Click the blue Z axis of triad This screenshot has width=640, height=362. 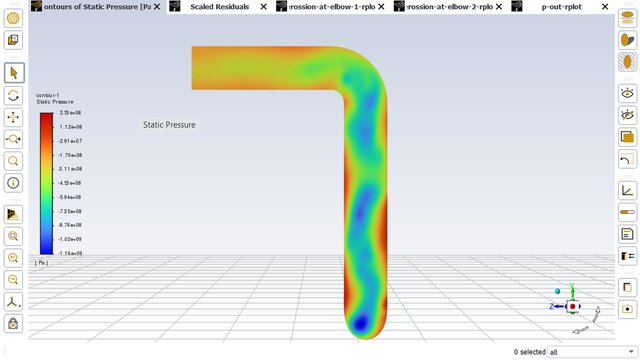[x=557, y=306]
